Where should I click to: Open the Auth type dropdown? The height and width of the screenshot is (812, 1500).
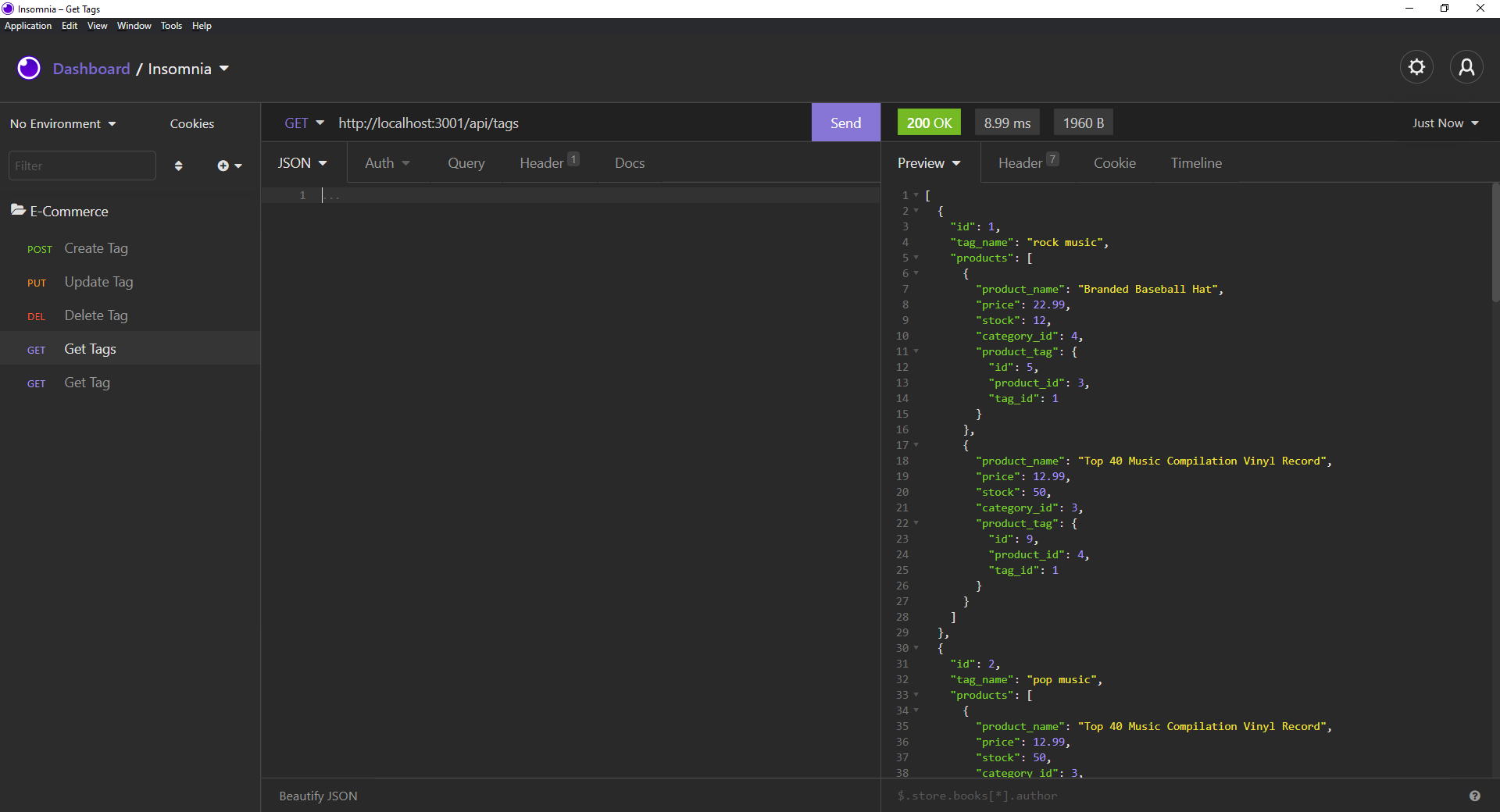(387, 162)
